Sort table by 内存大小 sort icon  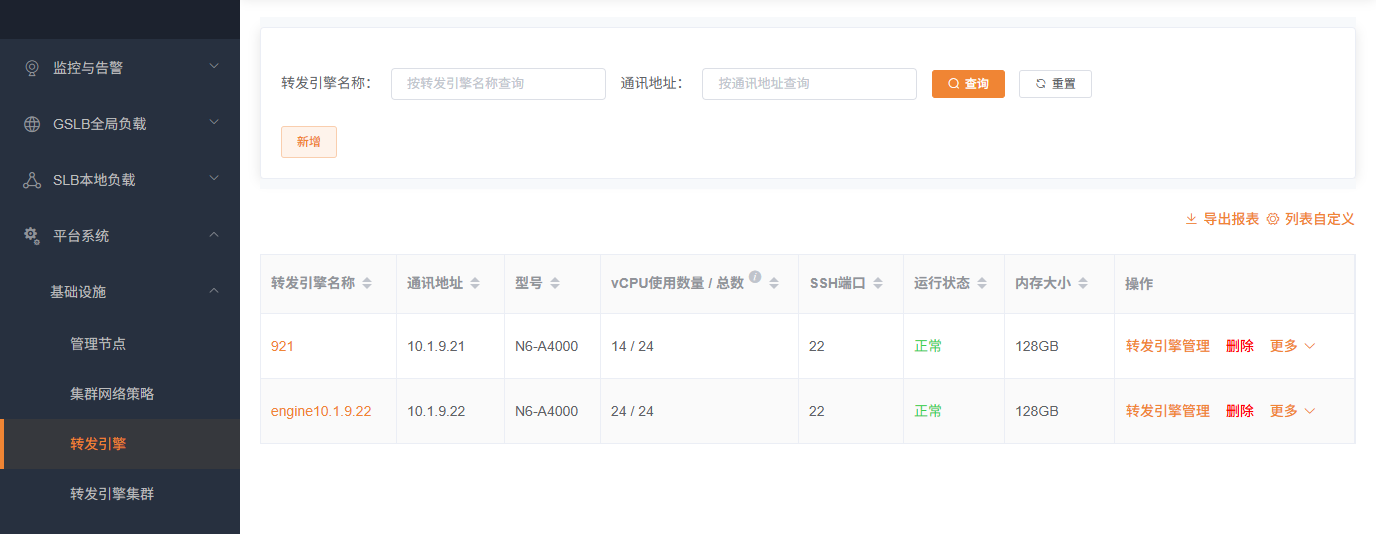(1083, 284)
